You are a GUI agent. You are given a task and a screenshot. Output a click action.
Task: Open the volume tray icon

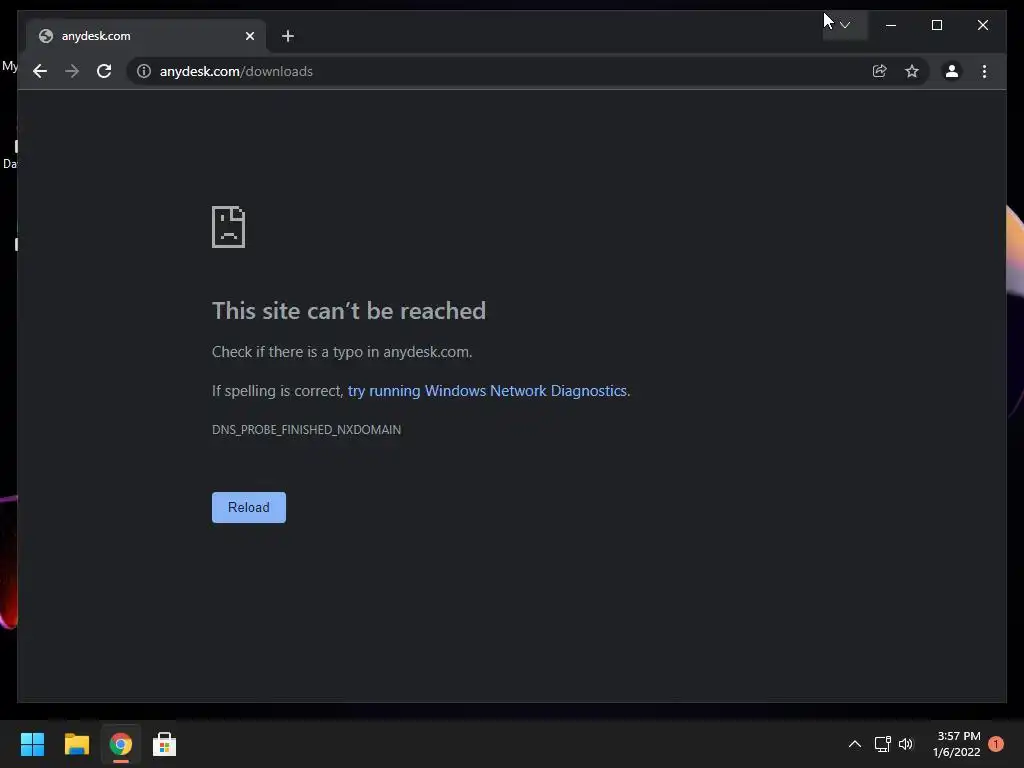tap(906, 744)
